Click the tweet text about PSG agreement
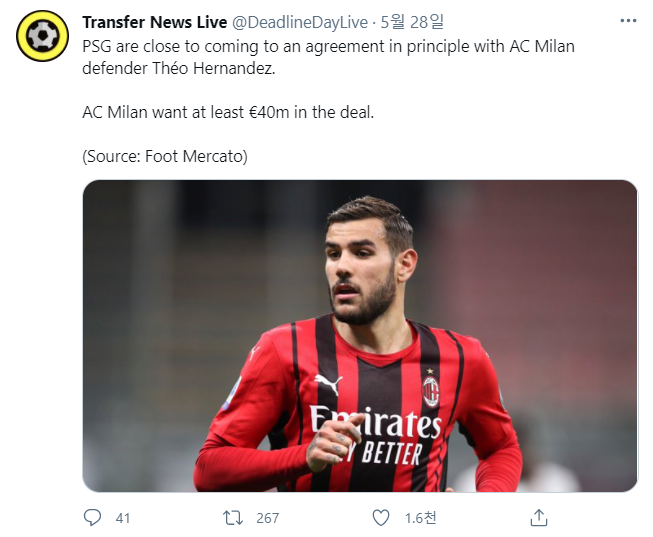Screen dimensions: 653x537 tap(328, 57)
